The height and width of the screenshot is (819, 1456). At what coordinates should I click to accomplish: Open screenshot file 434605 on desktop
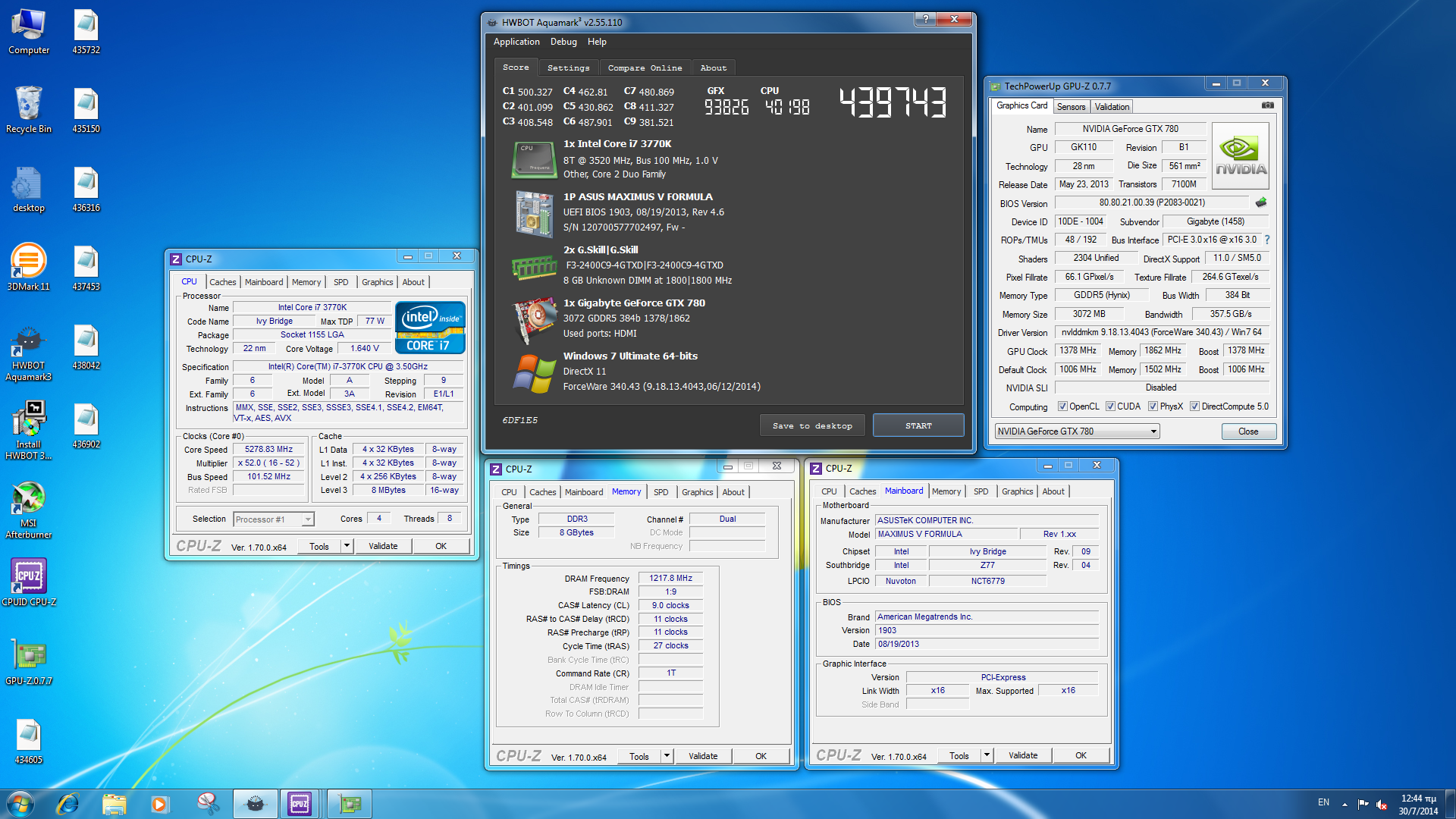[29, 741]
